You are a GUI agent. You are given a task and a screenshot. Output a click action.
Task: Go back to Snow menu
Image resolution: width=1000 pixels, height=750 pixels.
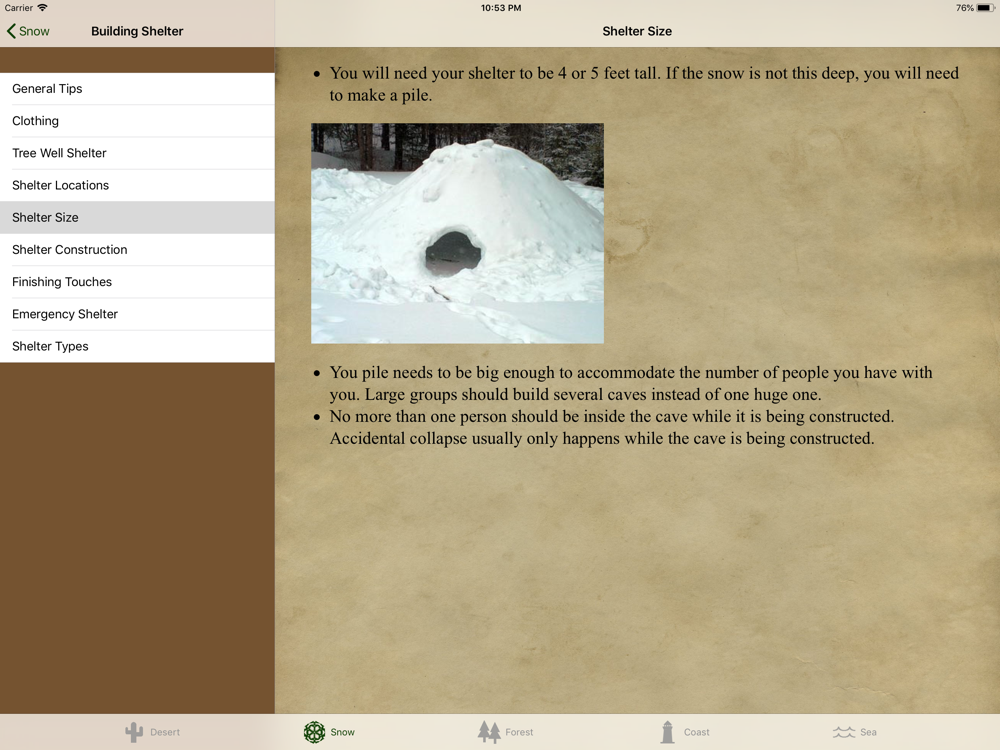point(28,31)
